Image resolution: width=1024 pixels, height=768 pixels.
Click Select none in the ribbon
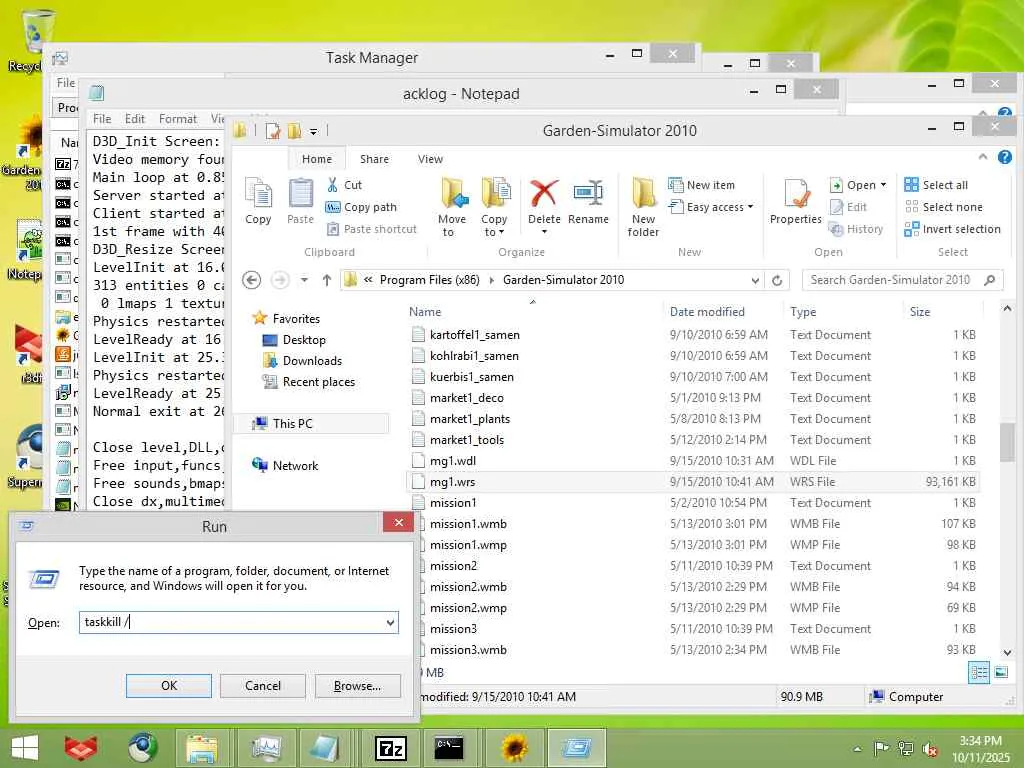click(x=943, y=207)
